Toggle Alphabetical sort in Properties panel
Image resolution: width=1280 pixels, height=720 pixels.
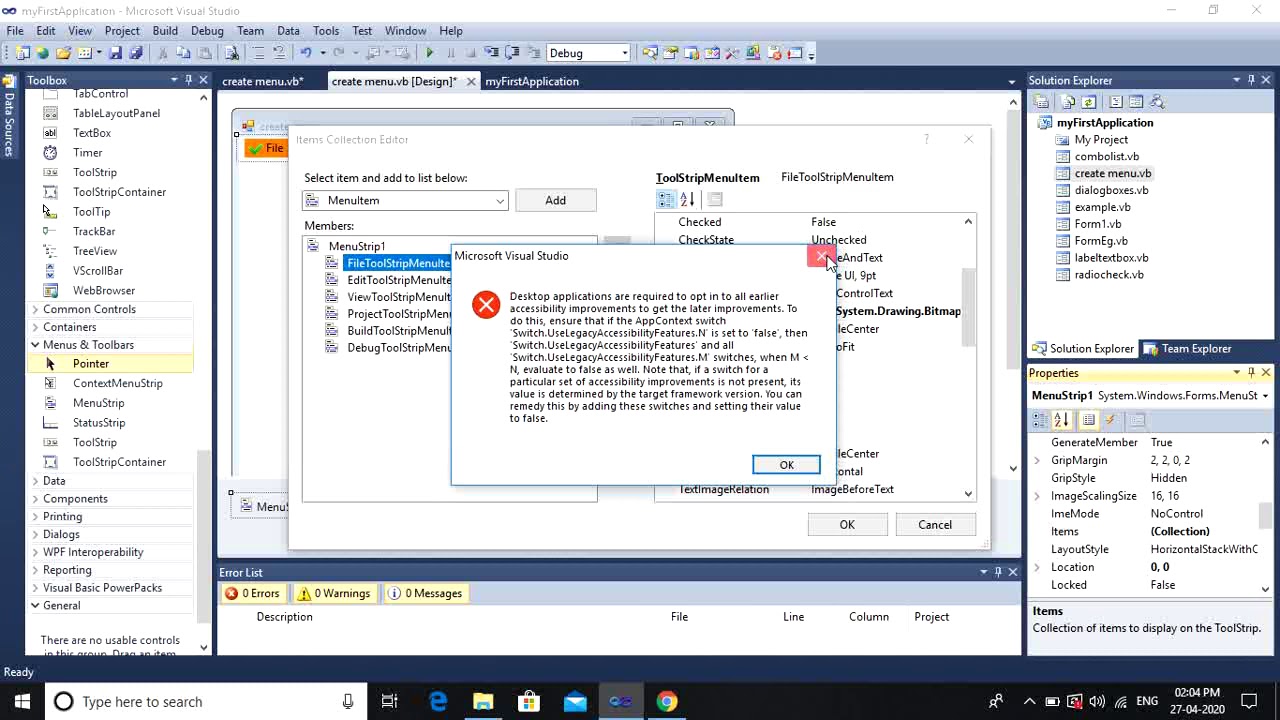1062,420
